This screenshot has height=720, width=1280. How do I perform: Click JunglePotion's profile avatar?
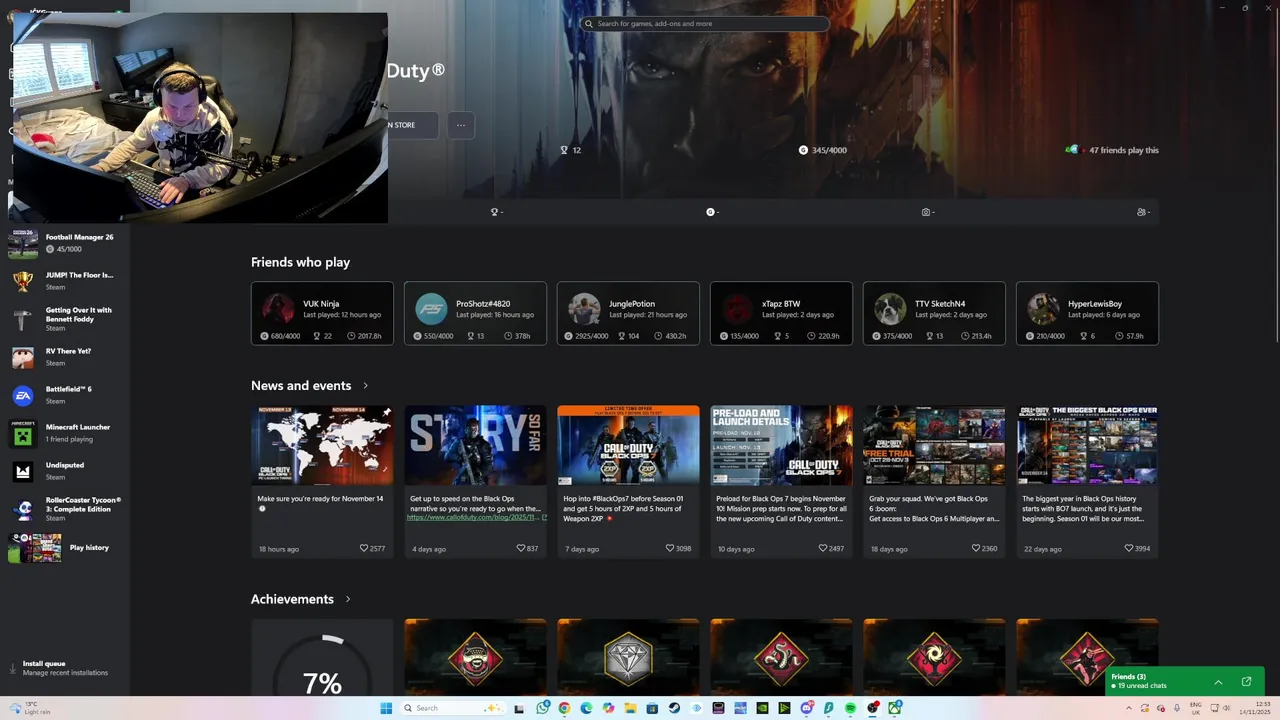click(584, 309)
